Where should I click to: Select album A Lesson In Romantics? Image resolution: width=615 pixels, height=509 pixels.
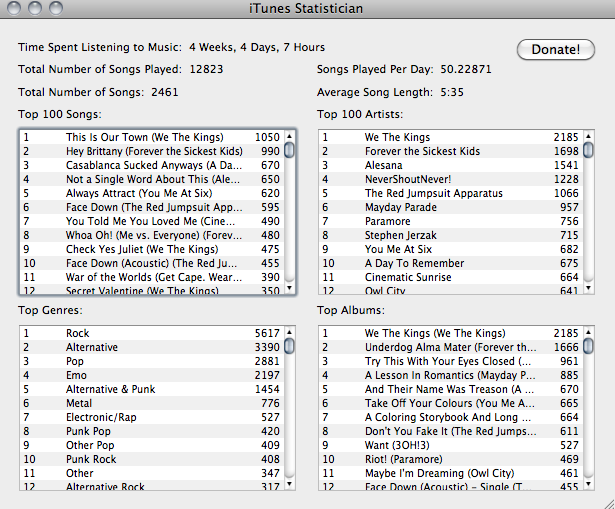pyautogui.click(x=451, y=375)
